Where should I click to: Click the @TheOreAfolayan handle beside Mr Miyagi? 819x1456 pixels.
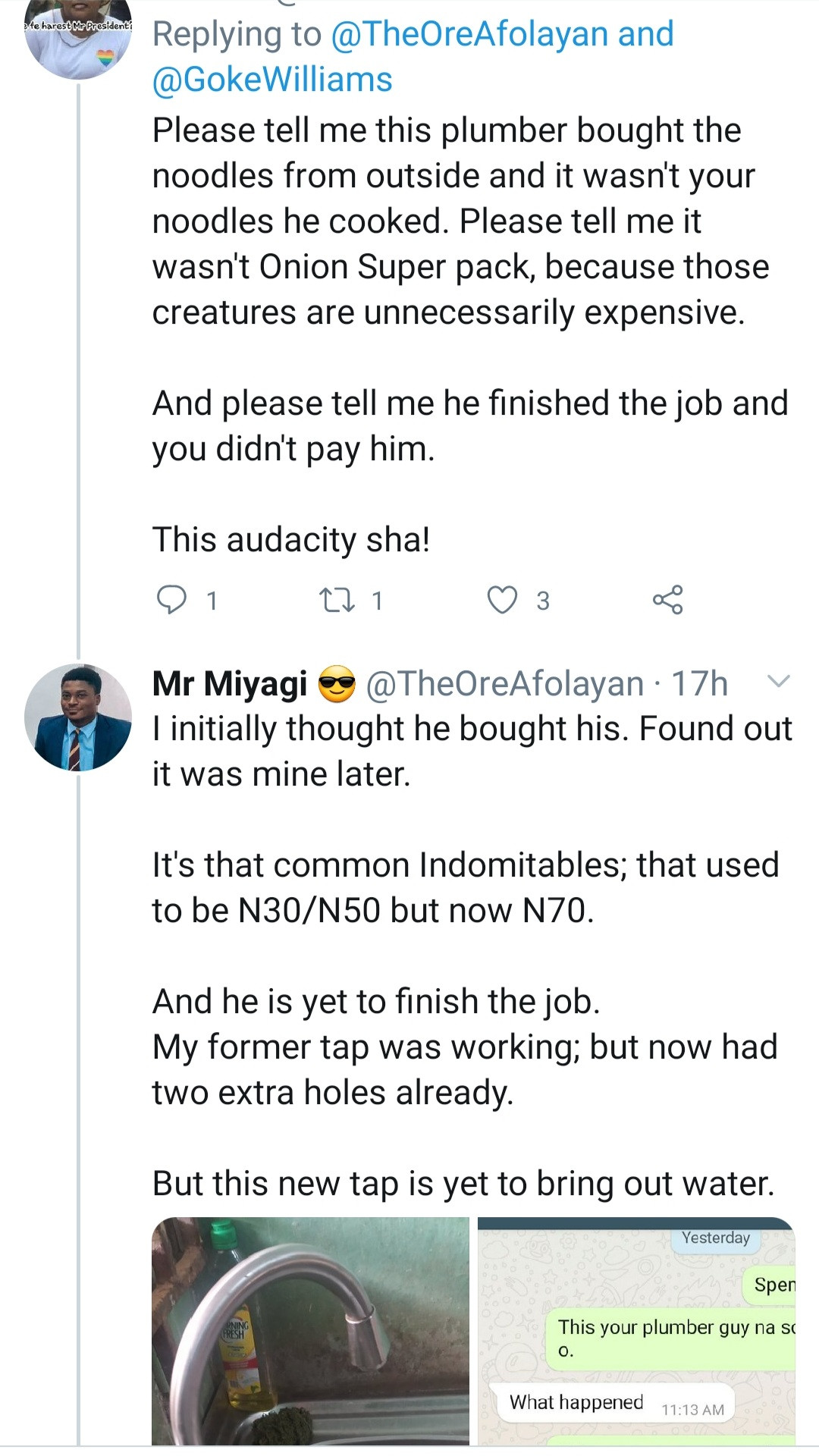(504, 683)
